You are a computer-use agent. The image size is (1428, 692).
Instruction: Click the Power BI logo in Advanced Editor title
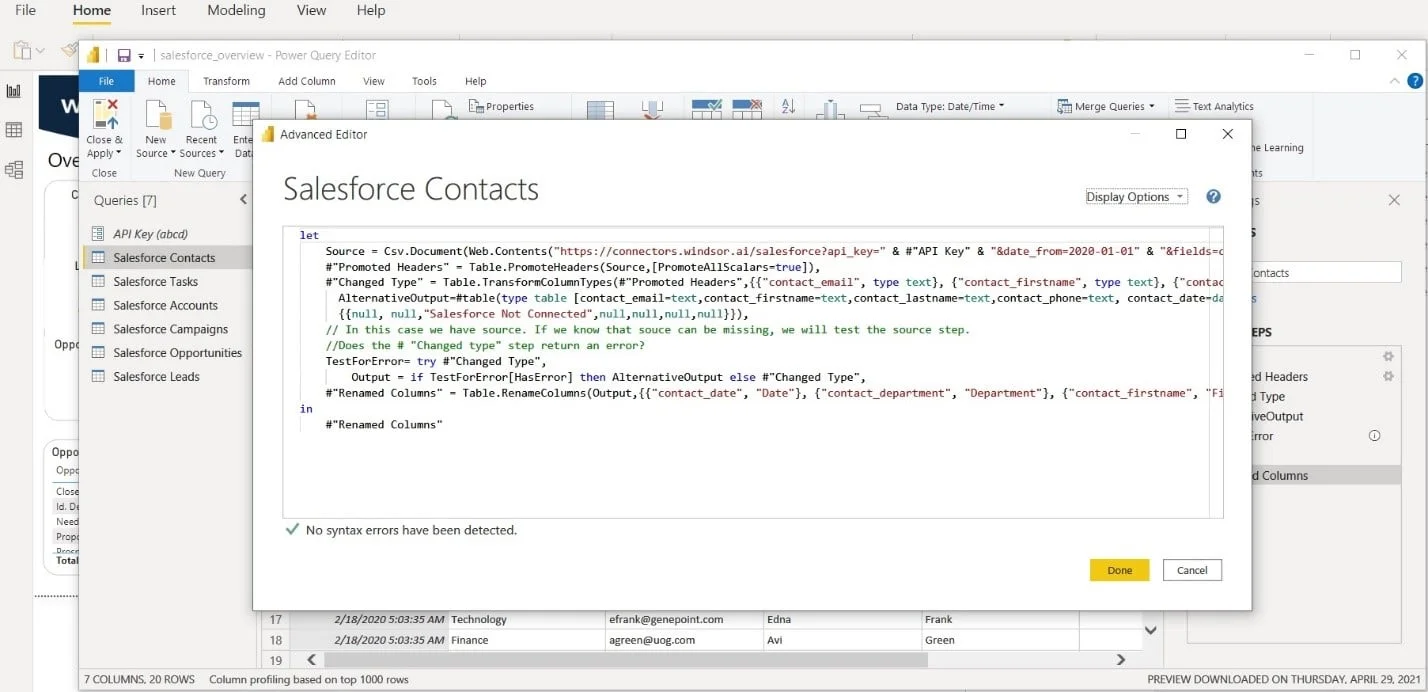tap(268, 134)
